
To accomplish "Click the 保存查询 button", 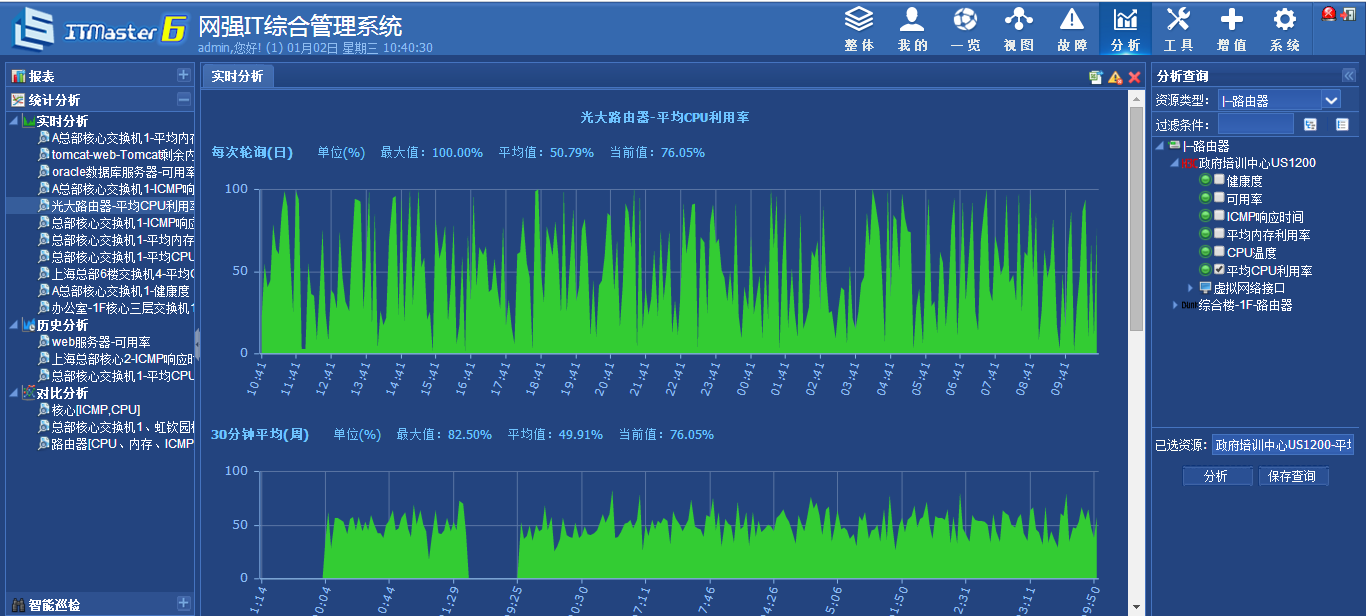I will (1293, 477).
